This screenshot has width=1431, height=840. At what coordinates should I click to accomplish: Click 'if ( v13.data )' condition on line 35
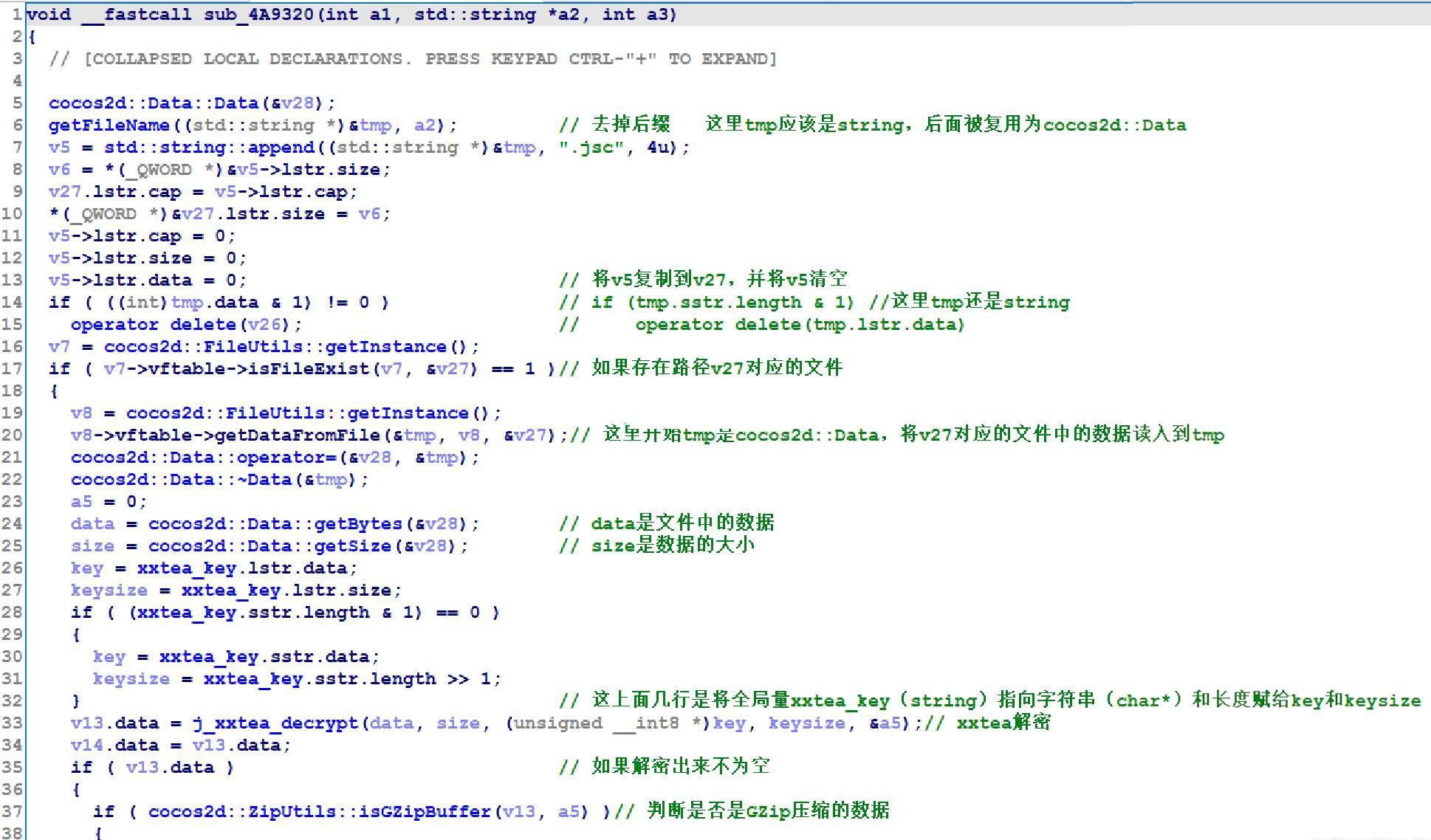(x=153, y=768)
